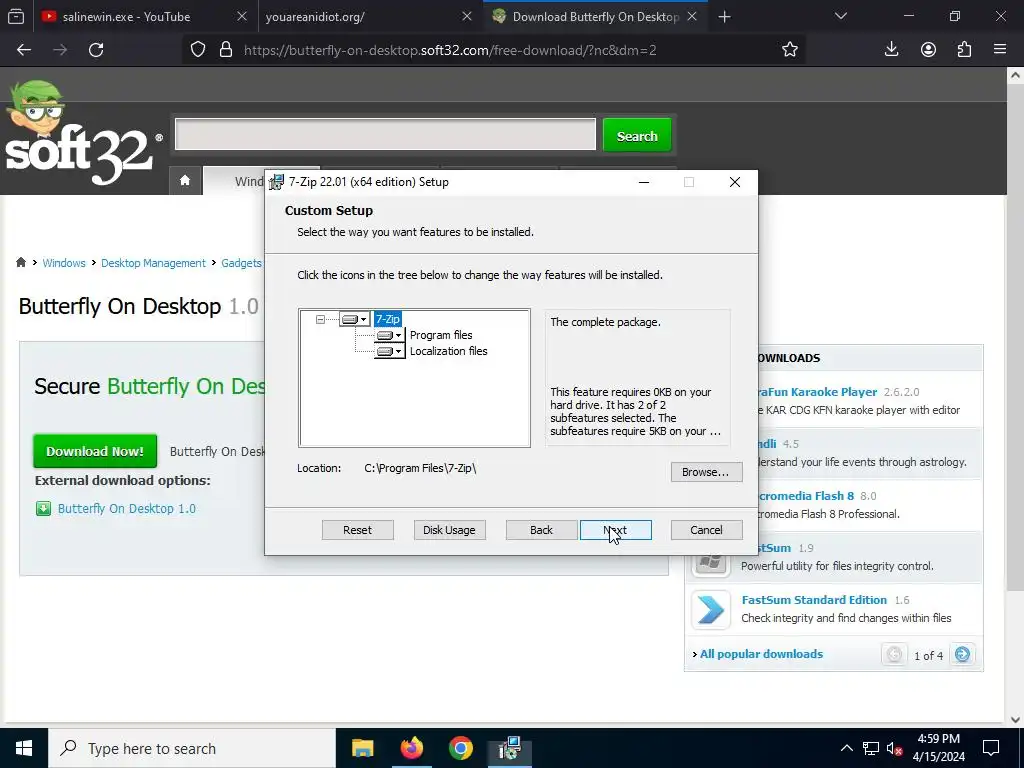Open Firefox account icon

[x=928, y=50]
